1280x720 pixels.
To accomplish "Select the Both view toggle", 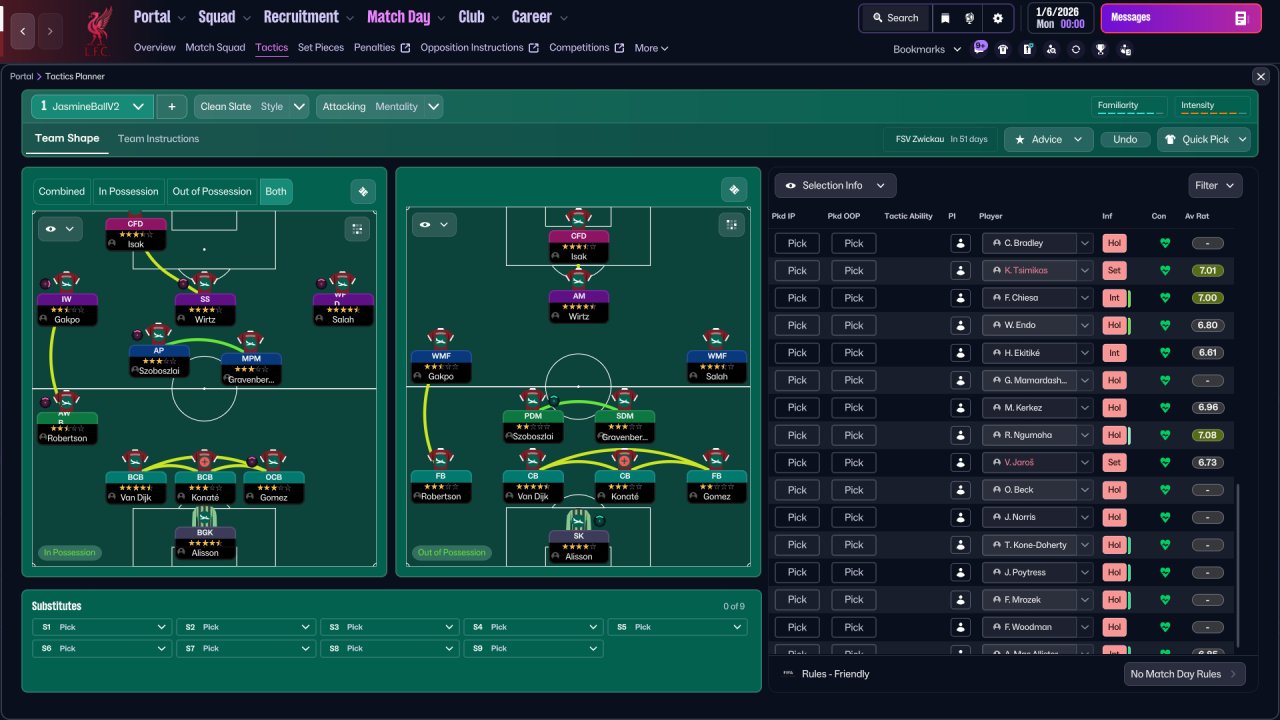I will [x=276, y=192].
